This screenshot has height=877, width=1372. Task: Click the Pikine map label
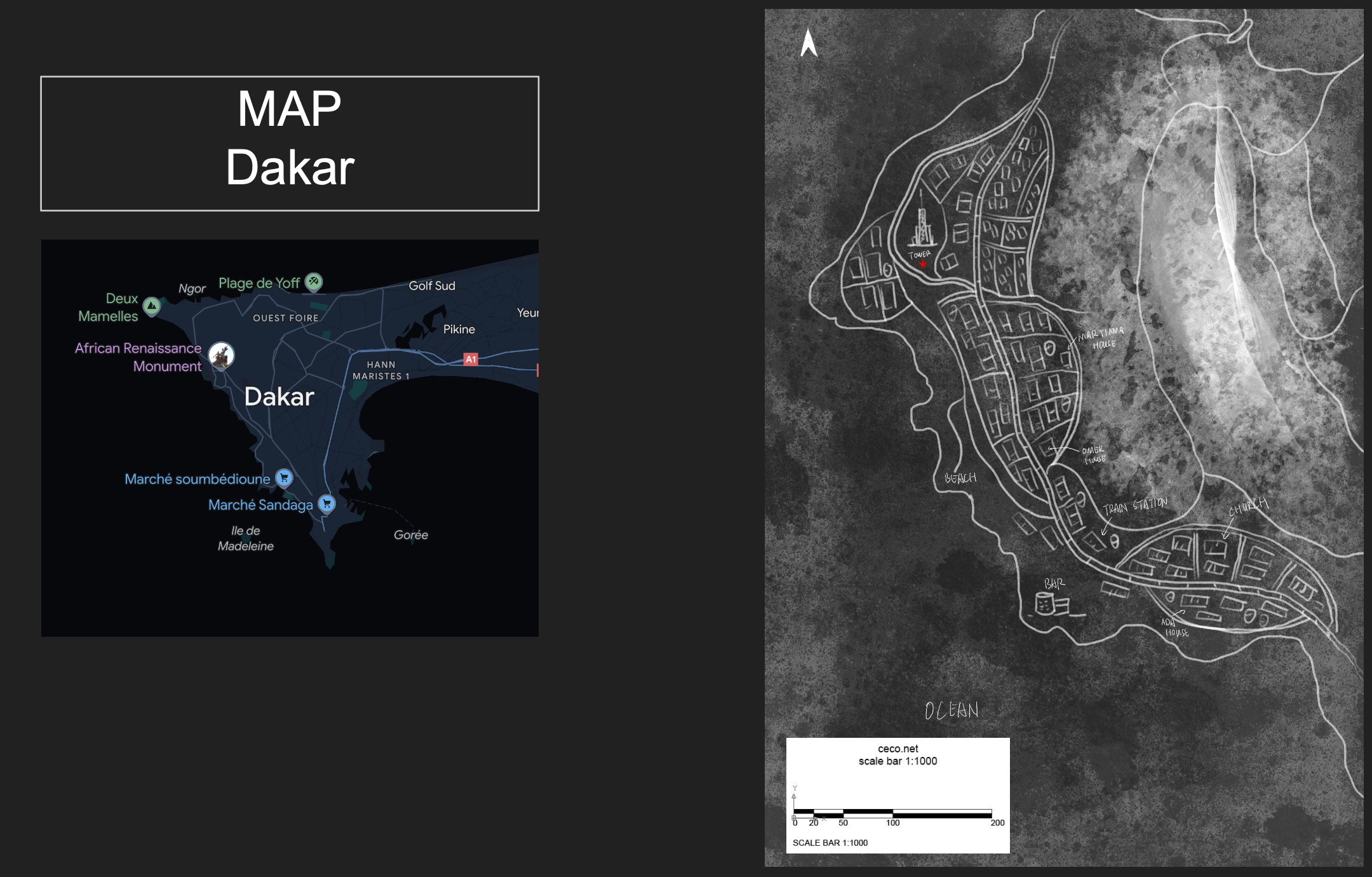pos(459,329)
